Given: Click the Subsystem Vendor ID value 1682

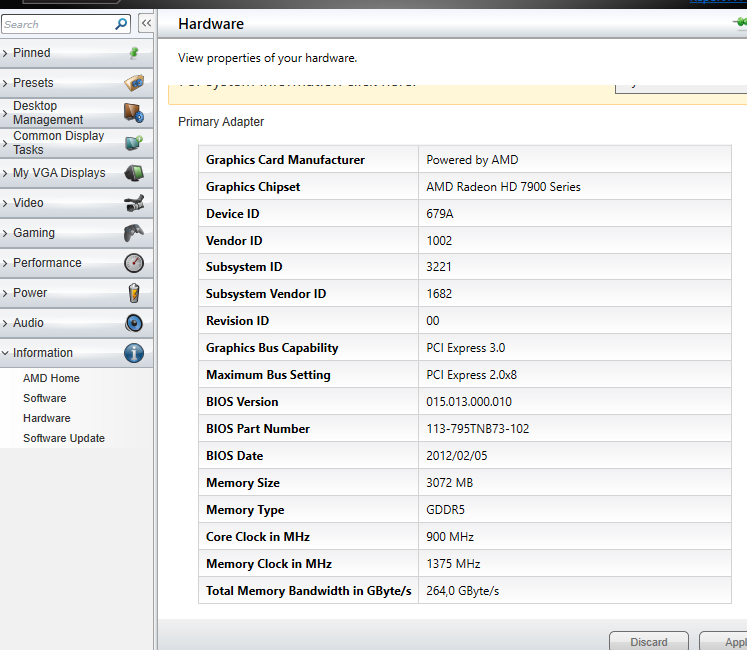Looking at the screenshot, I should pos(439,294).
